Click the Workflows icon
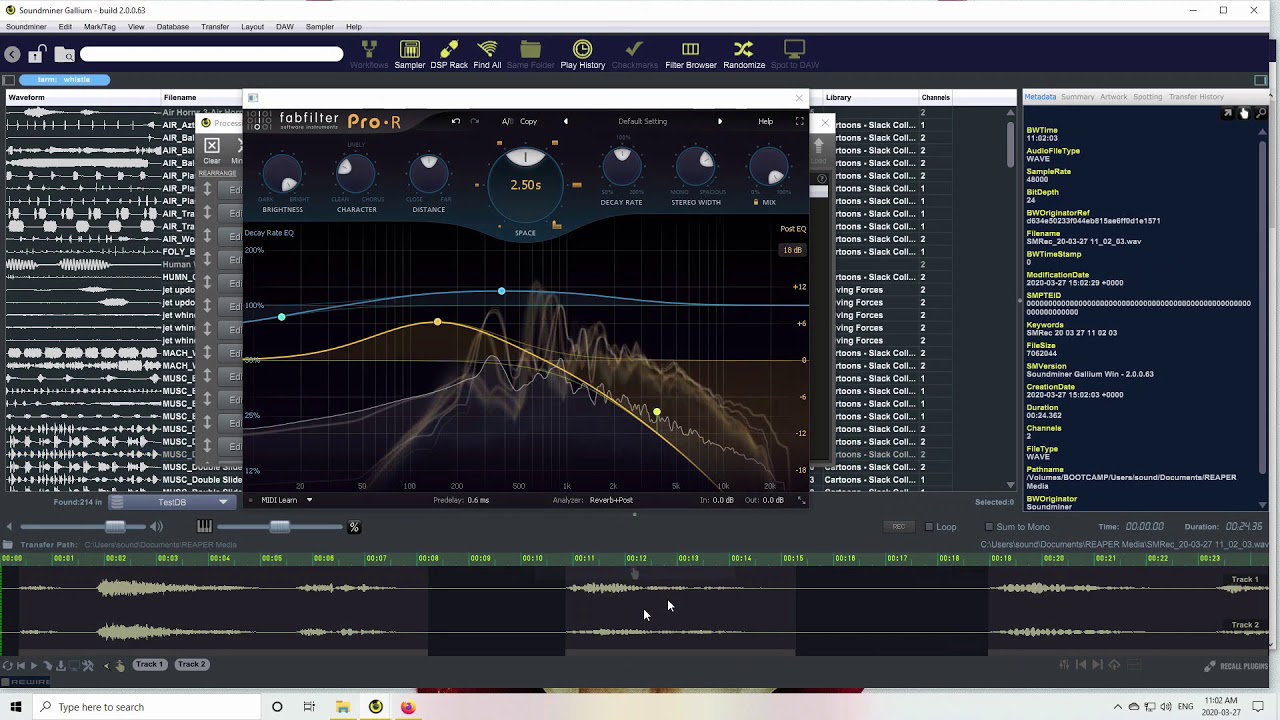 [369, 55]
